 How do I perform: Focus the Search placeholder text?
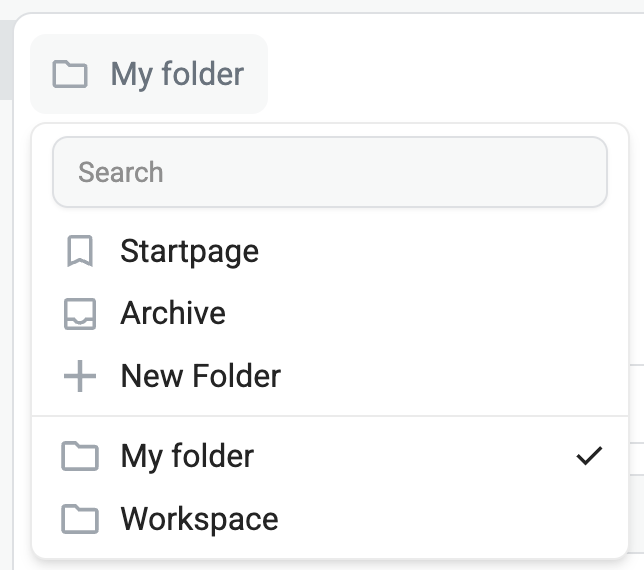tap(121, 172)
